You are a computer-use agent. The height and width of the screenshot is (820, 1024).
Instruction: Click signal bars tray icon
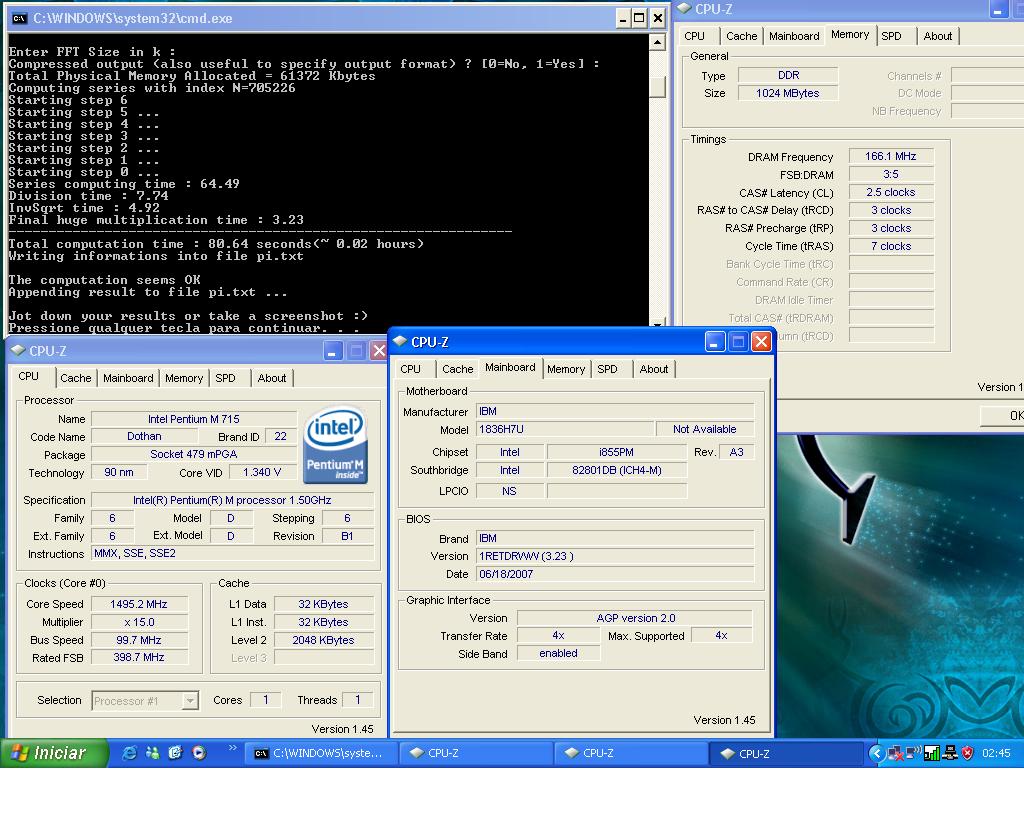pyautogui.click(x=931, y=753)
